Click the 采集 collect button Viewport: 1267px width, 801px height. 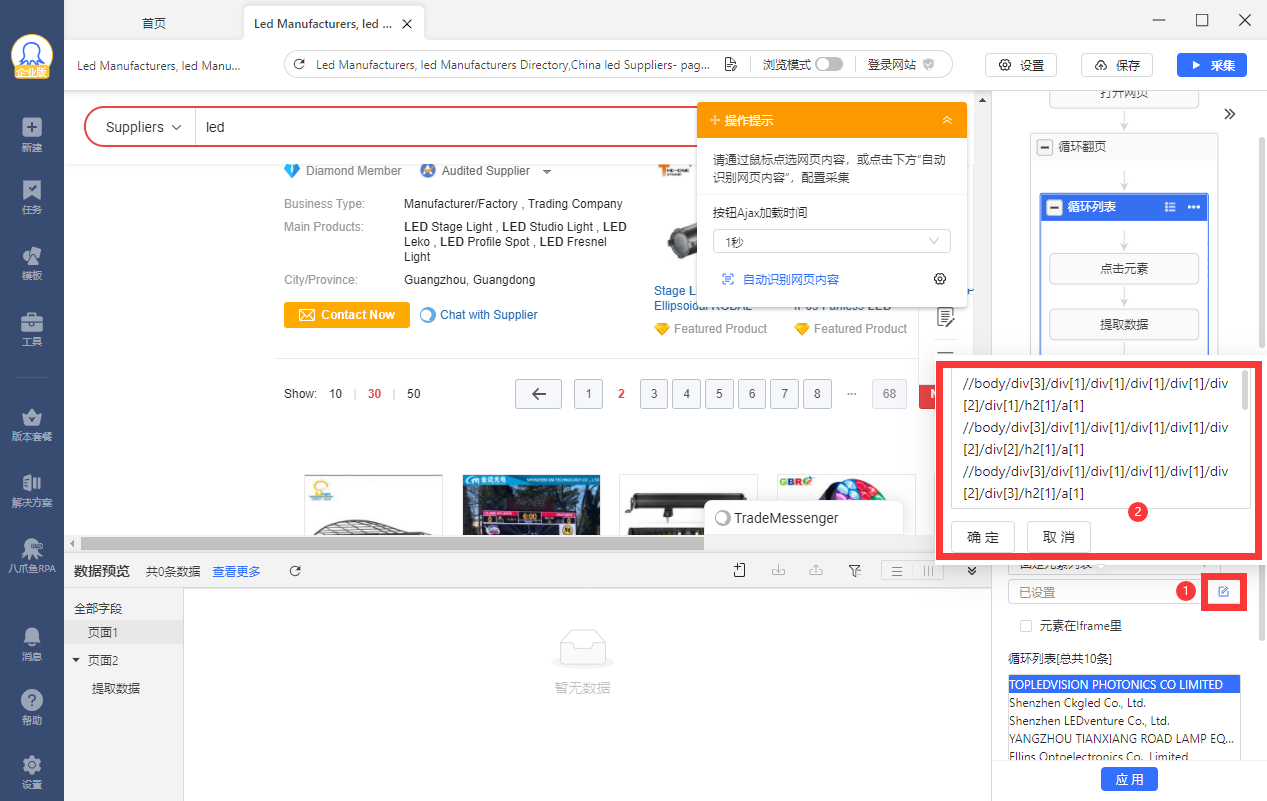(x=1212, y=65)
